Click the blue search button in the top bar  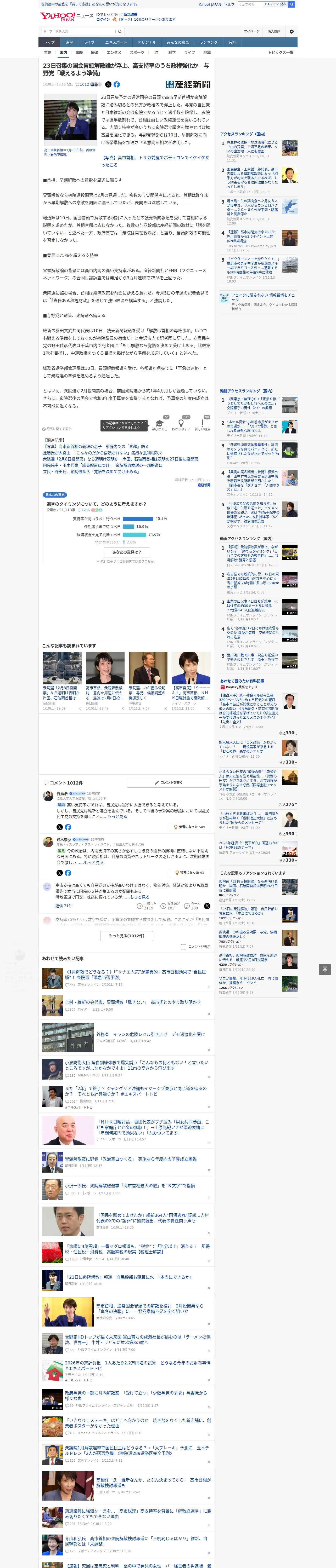coord(292,4)
